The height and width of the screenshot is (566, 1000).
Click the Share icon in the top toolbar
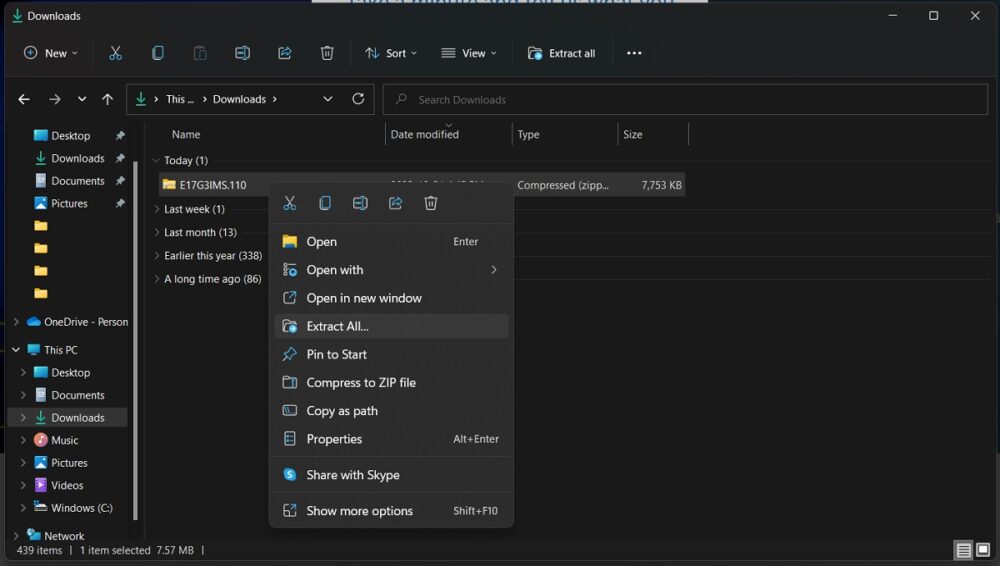[285, 53]
